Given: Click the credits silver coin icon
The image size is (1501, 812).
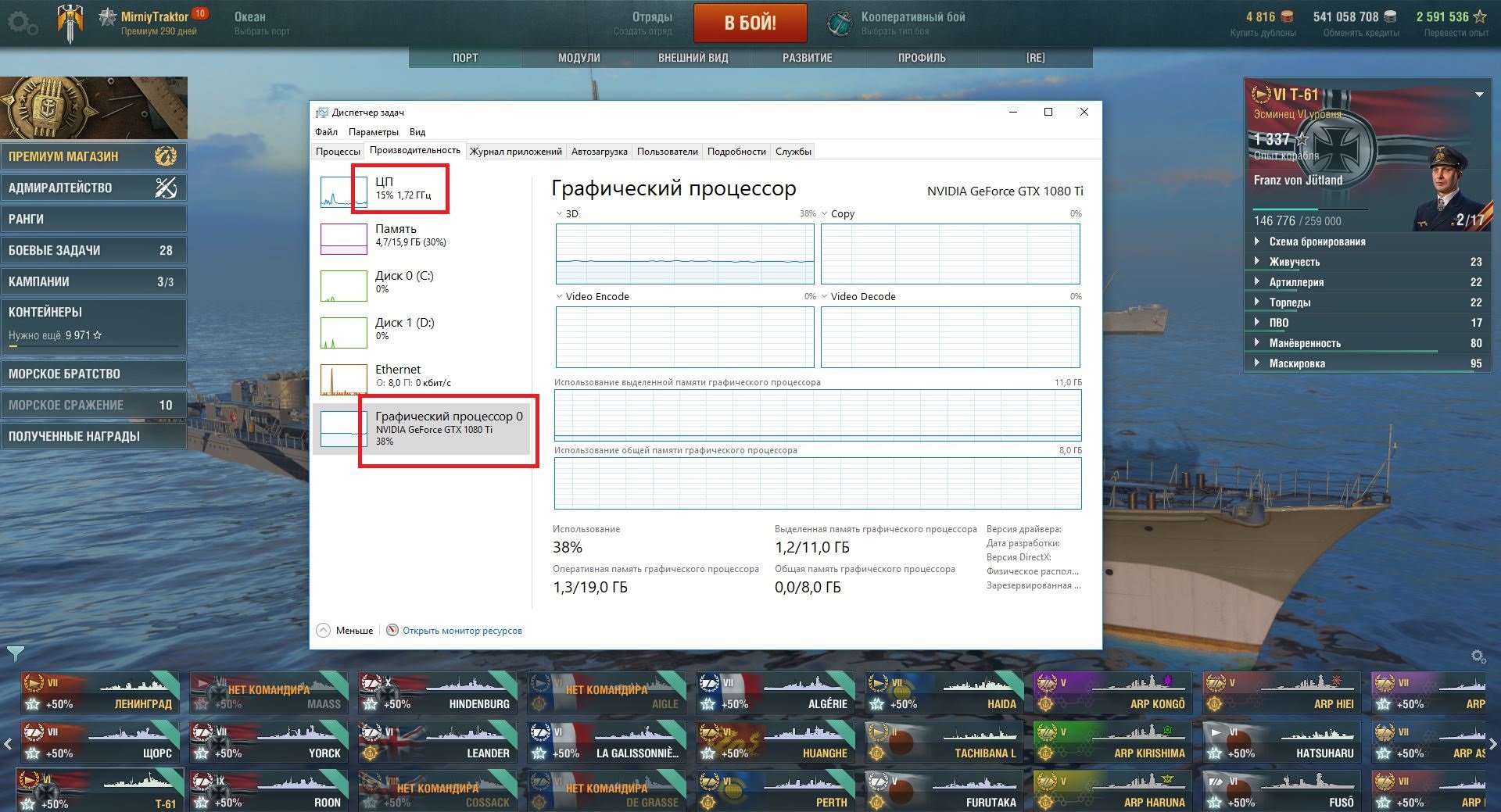Looking at the screenshot, I should point(1390,16).
